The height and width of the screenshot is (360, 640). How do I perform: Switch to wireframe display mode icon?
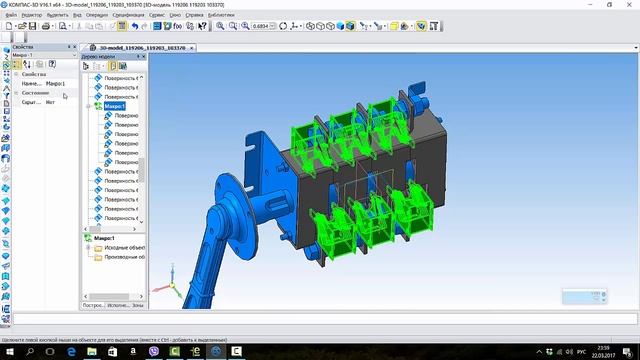311,26
